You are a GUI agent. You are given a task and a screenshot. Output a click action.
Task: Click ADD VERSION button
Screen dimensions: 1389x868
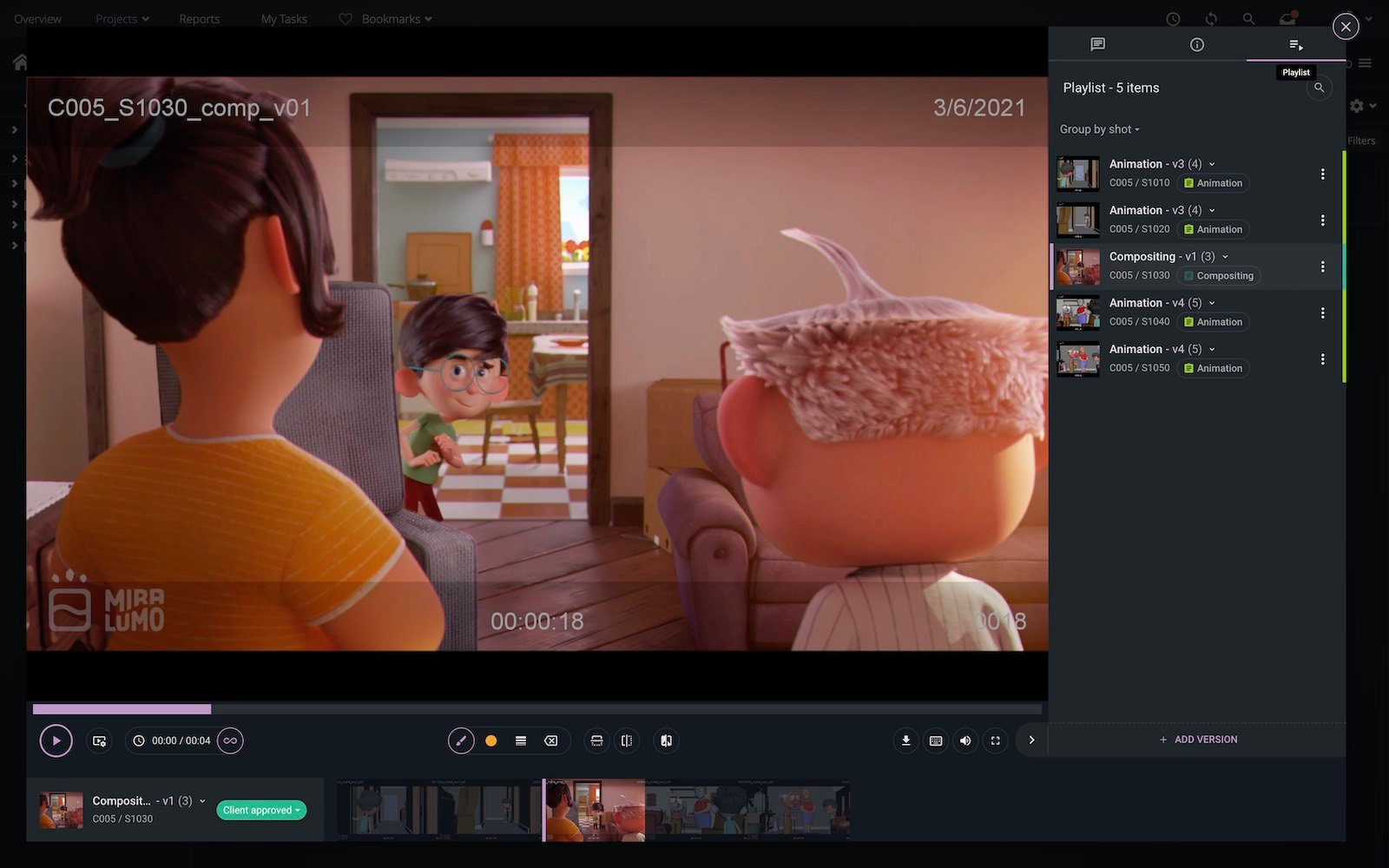point(1198,740)
